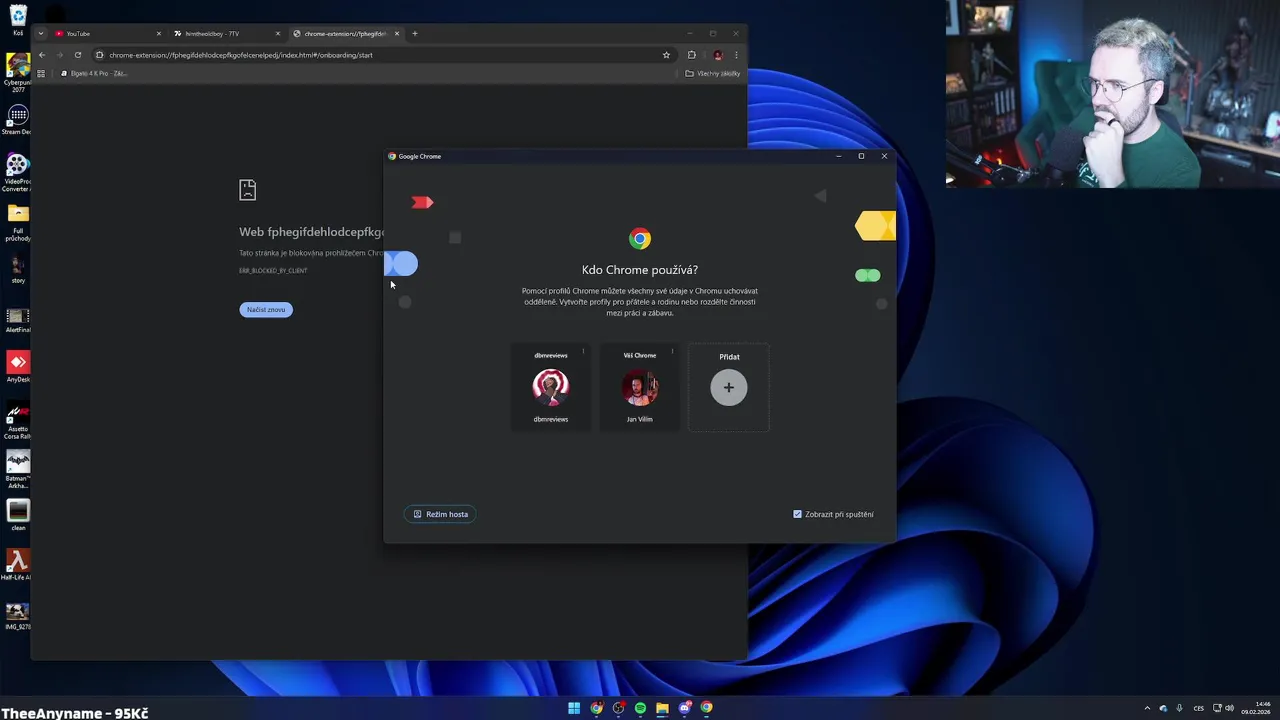This screenshot has height=720, width=1280.
Task: Open more options for dbmreviews profile
Action: [x=583, y=351]
